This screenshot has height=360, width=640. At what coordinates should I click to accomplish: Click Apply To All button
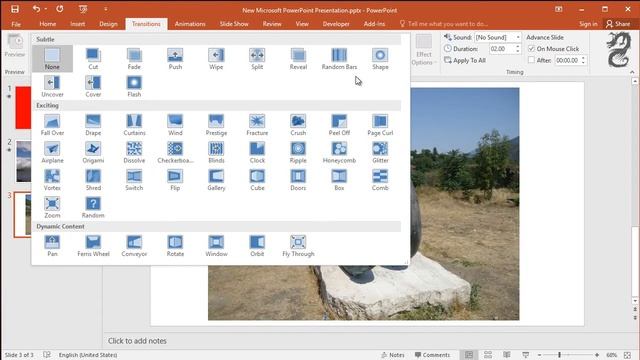tap(465, 60)
